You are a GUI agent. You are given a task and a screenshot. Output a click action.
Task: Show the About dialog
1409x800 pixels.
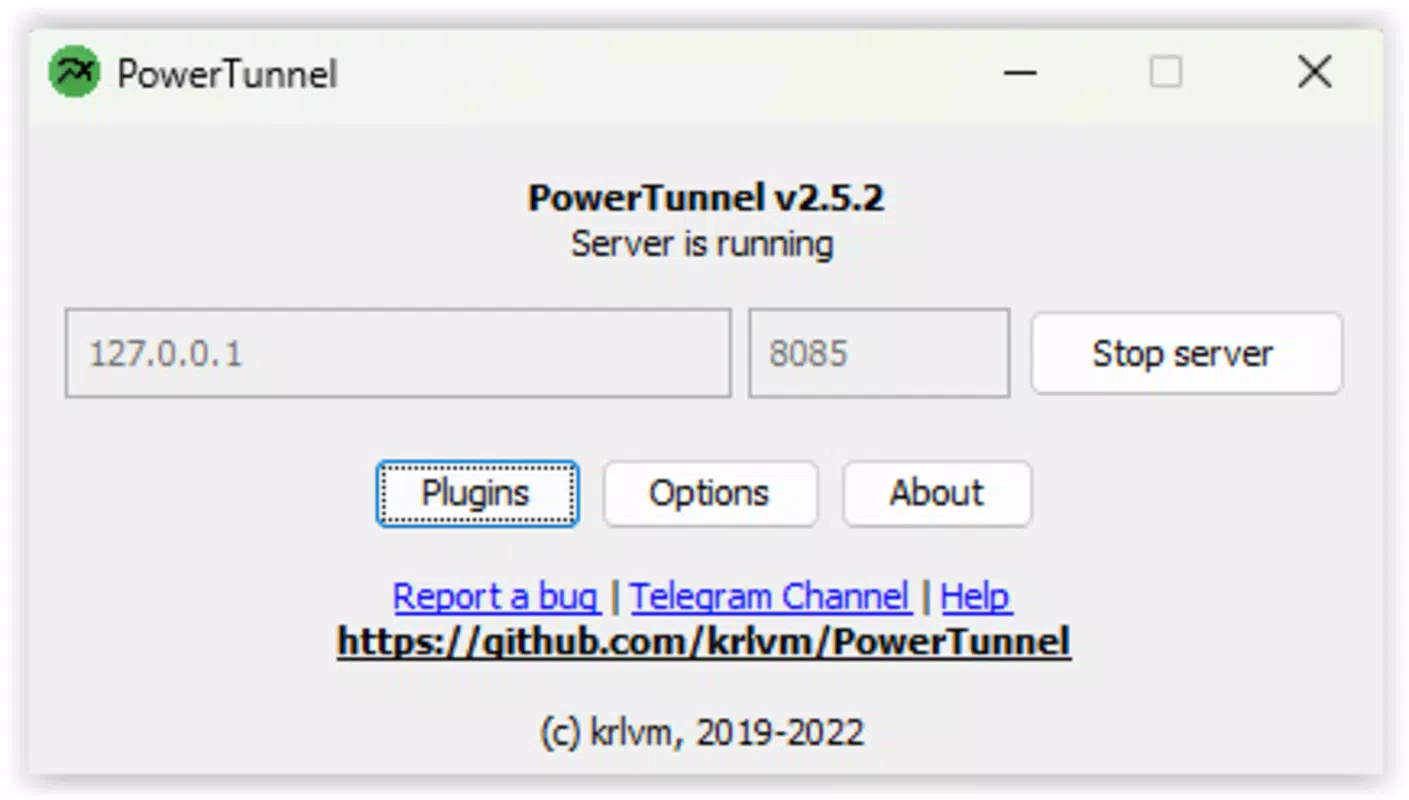click(x=937, y=493)
